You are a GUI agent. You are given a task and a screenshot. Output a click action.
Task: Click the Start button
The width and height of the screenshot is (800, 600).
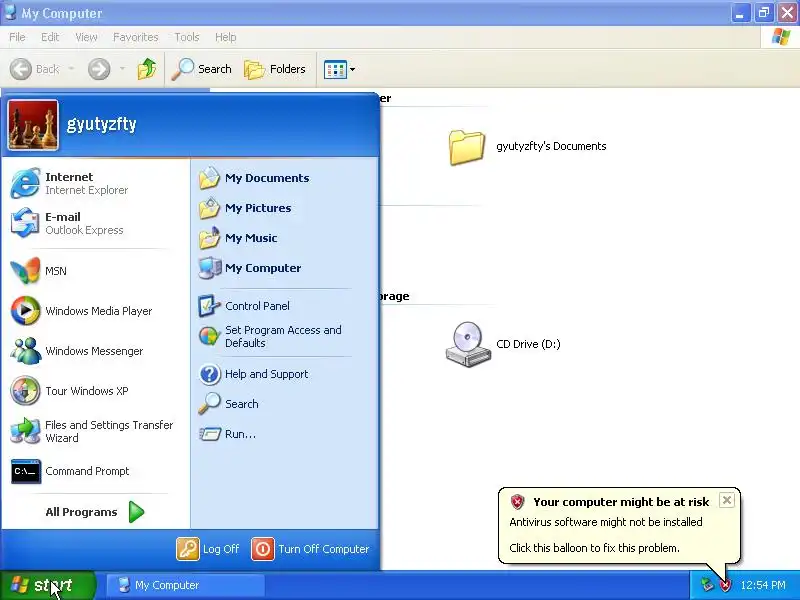click(x=47, y=585)
